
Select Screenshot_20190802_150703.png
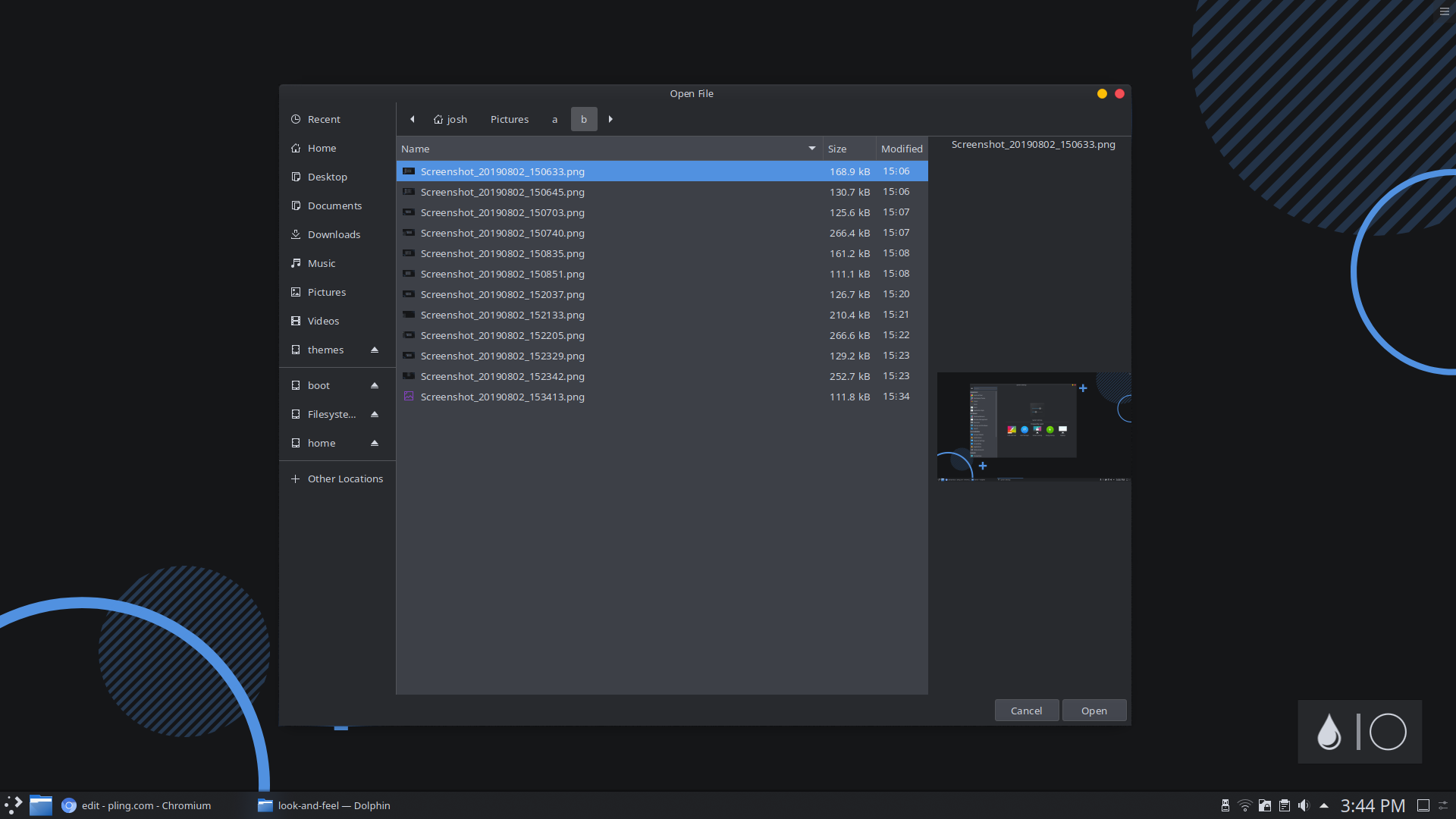tap(662, 212)
